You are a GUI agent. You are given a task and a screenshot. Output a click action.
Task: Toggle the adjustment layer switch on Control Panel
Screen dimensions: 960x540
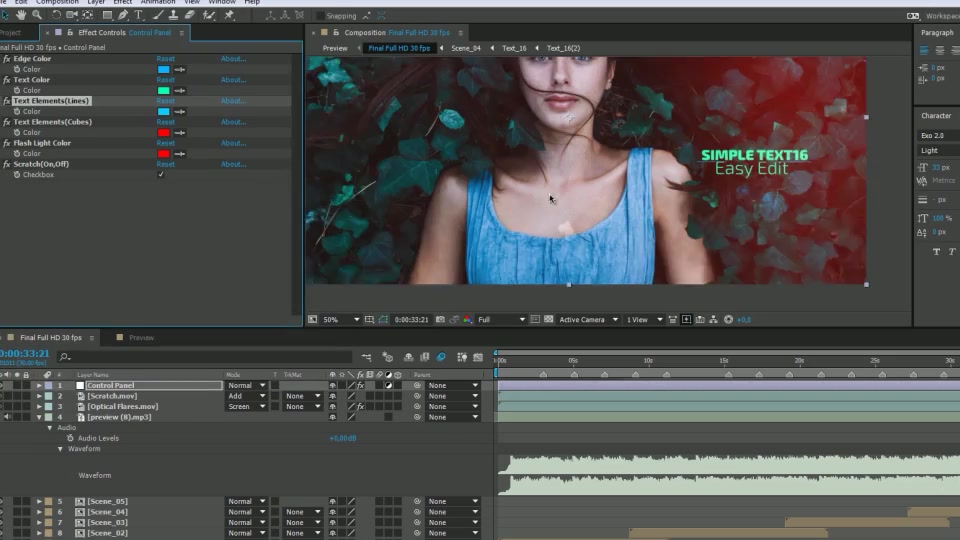388,386
